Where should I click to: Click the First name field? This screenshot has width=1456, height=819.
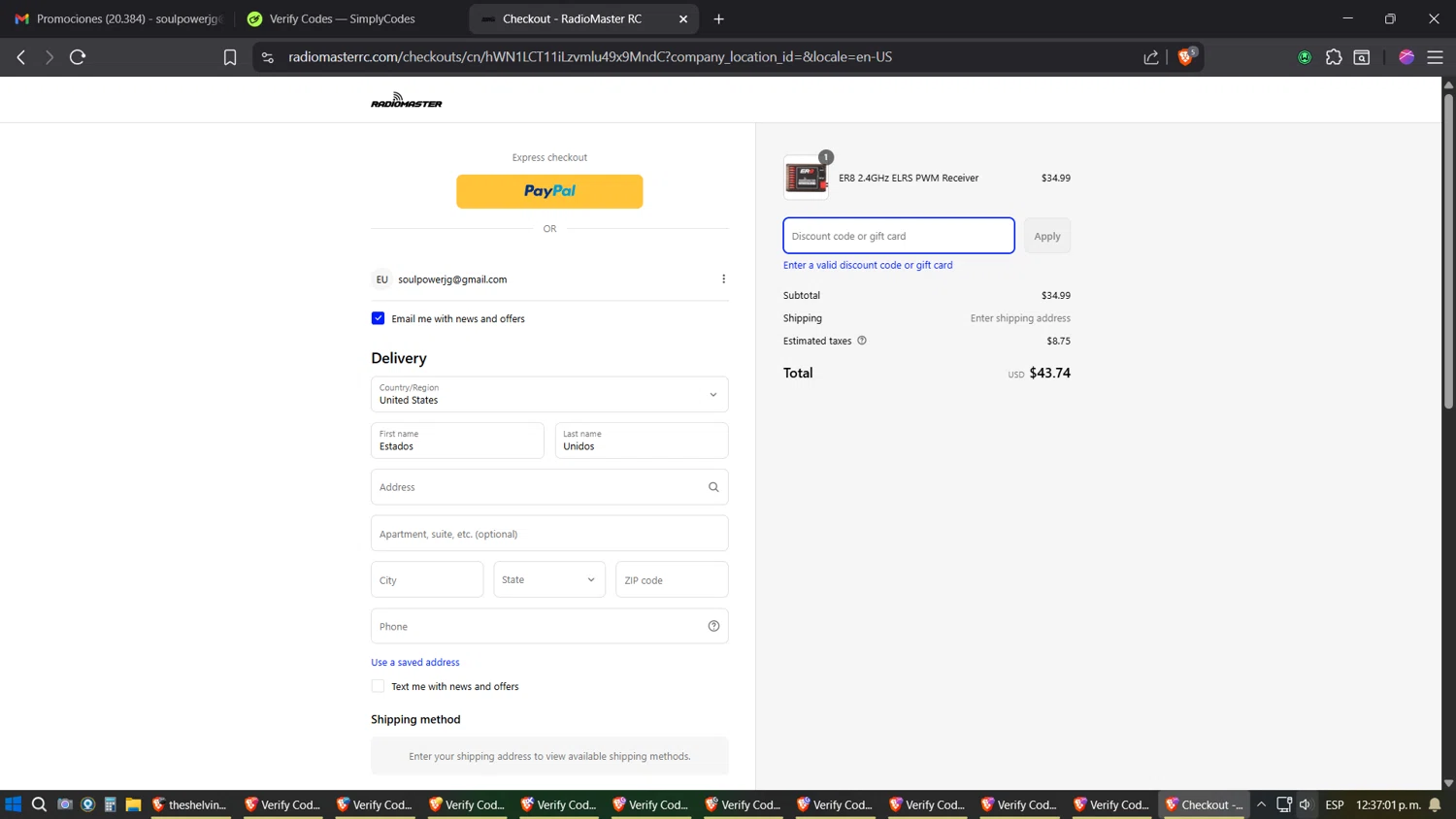click(x=457, y=441)
